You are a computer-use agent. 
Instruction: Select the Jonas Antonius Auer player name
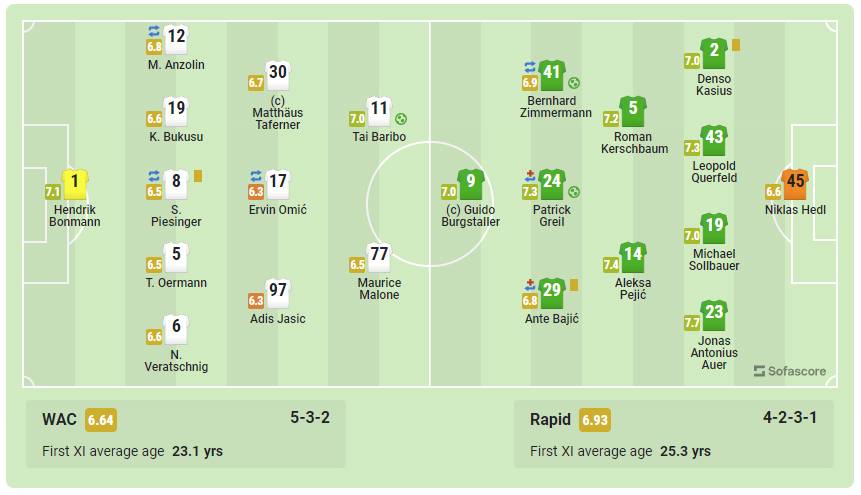(714, 353)
